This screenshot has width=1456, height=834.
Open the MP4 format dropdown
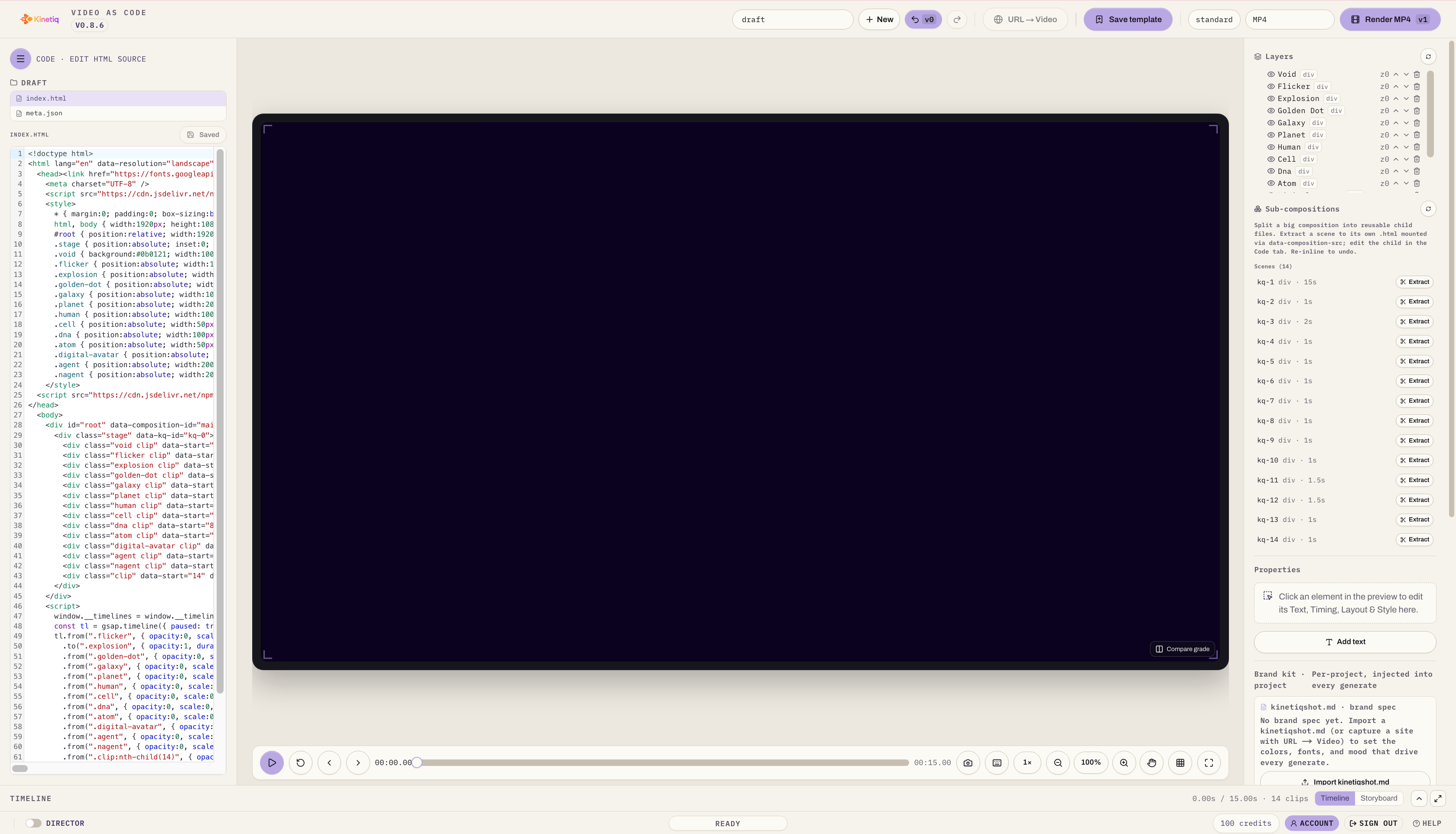[1290, 20]
